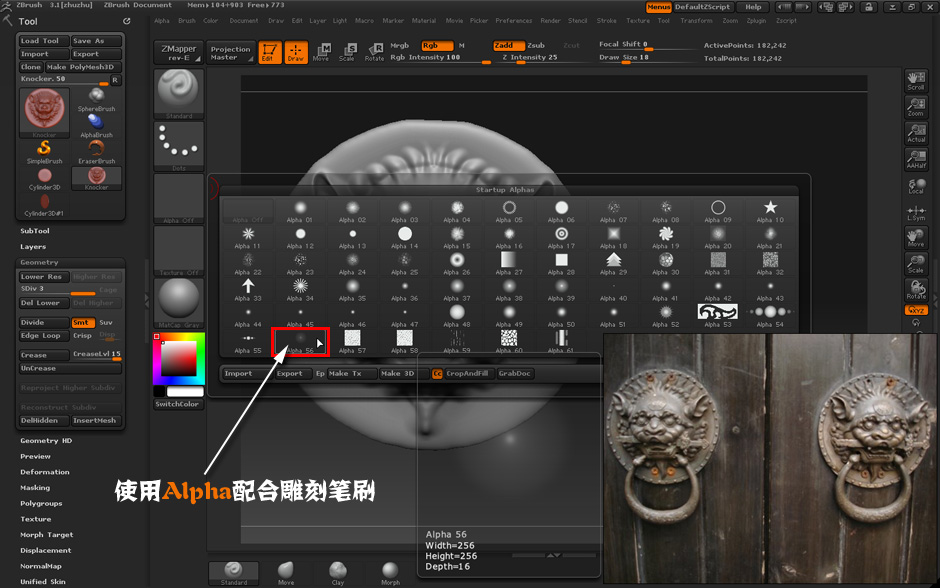Toggle the M material mode
The image size is (940, 588).
462,46
